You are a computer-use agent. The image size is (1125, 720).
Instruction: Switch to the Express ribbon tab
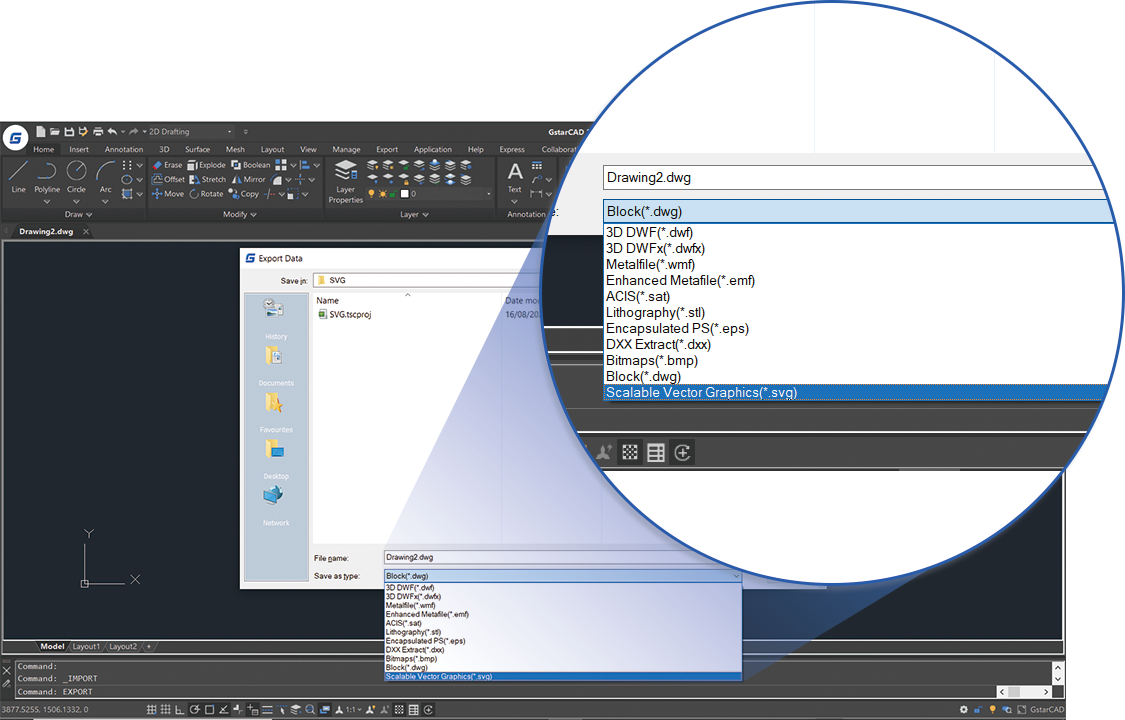512,149
